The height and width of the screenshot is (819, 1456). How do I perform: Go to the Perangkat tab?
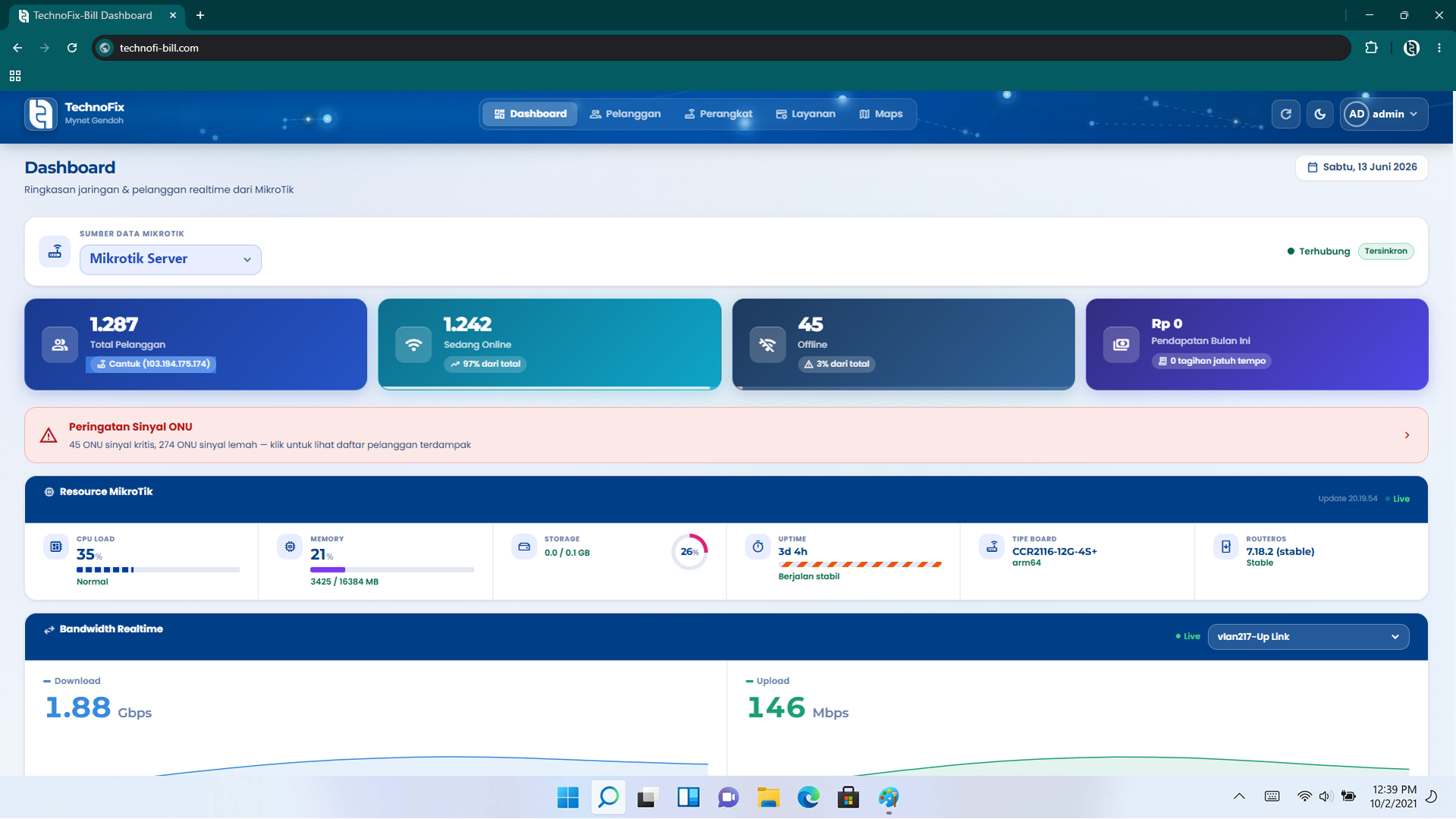pos(718,114)
